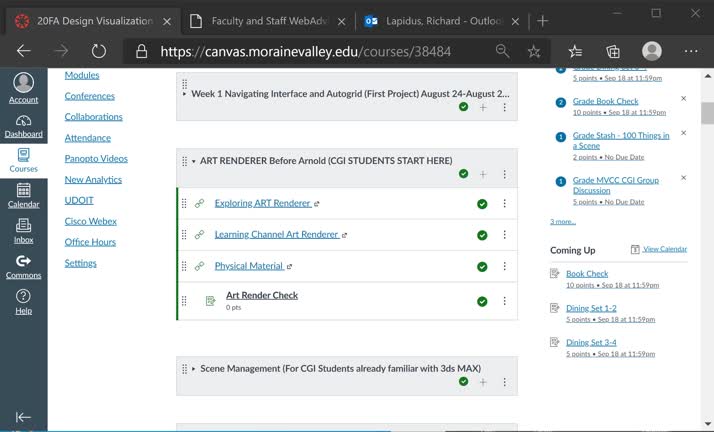
Task: Toggle publish status of Physical Material
Action: 482,267
